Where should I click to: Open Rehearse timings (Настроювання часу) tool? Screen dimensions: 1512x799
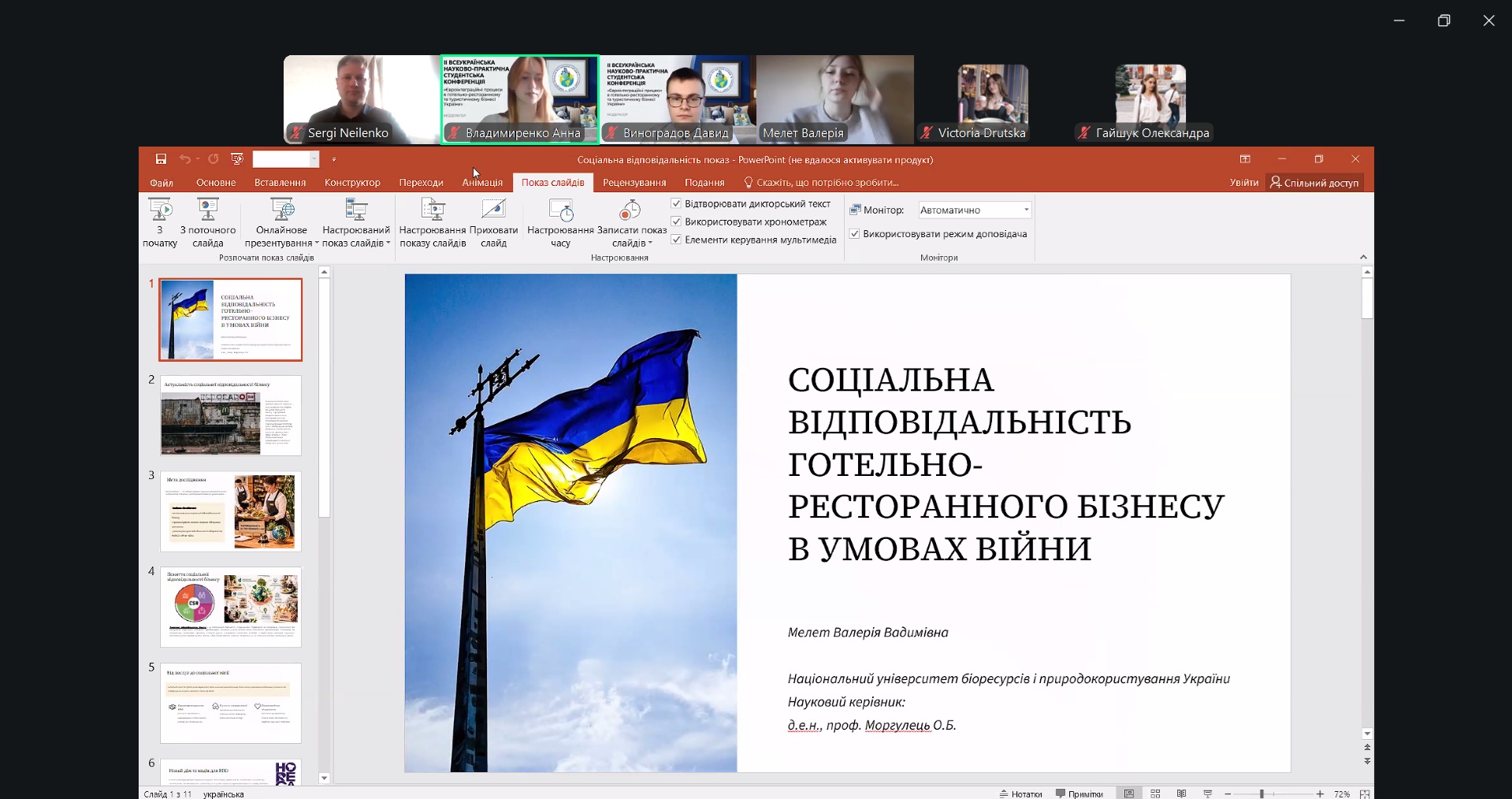[x=560, y=210]
